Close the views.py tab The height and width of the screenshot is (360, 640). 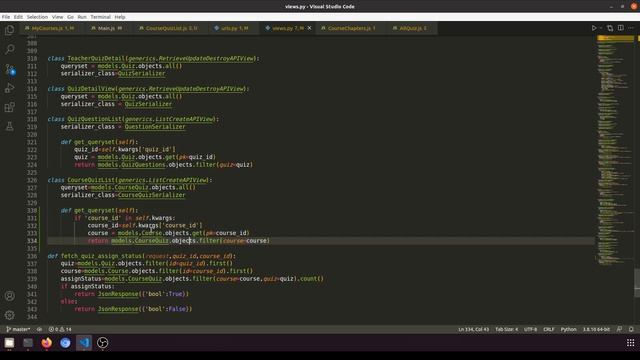pyautogui.click(x=309, y=28)
